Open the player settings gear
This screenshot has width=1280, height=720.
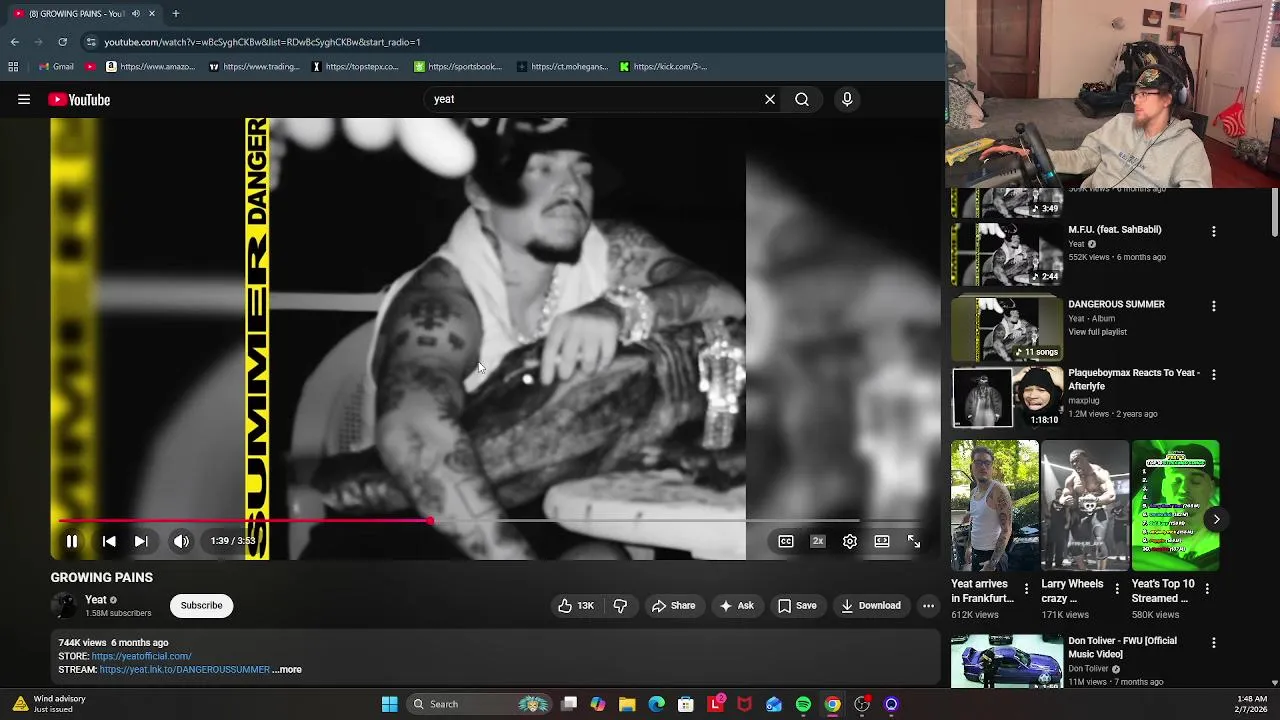pos(850,541)
